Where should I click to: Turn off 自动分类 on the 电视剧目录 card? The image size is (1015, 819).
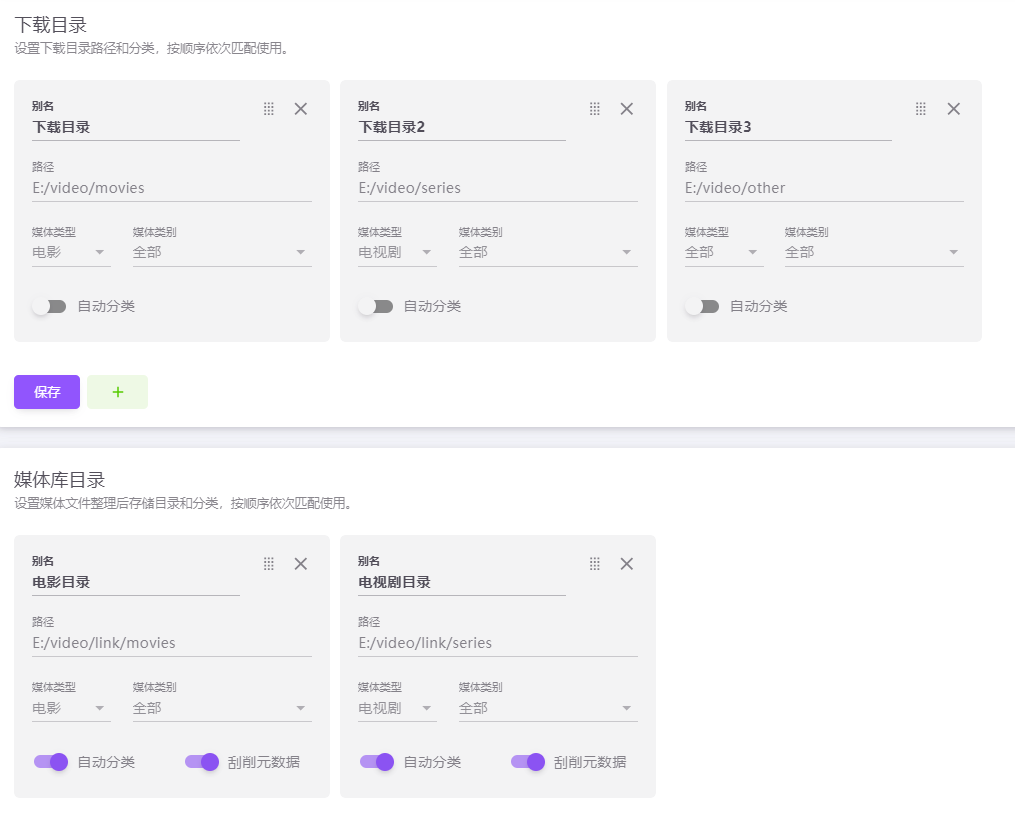coord(376,762)
